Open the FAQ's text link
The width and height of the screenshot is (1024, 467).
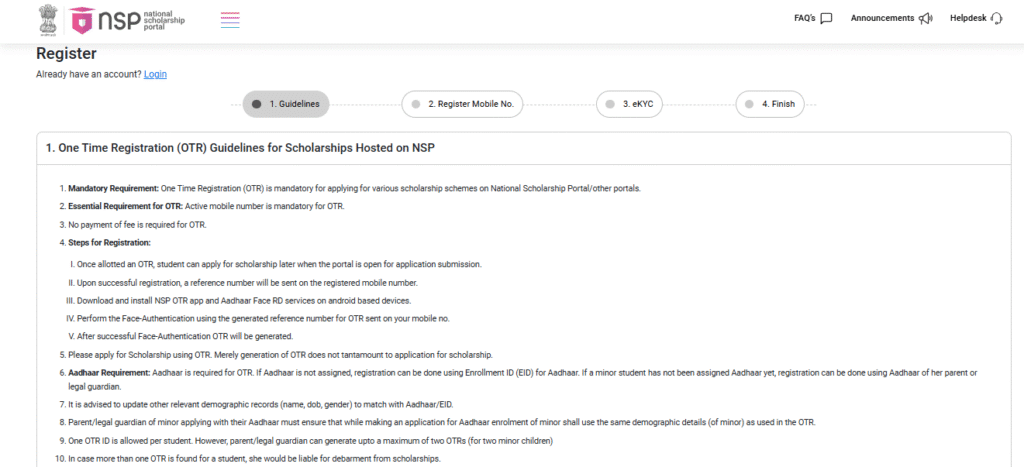coord(804,18)
